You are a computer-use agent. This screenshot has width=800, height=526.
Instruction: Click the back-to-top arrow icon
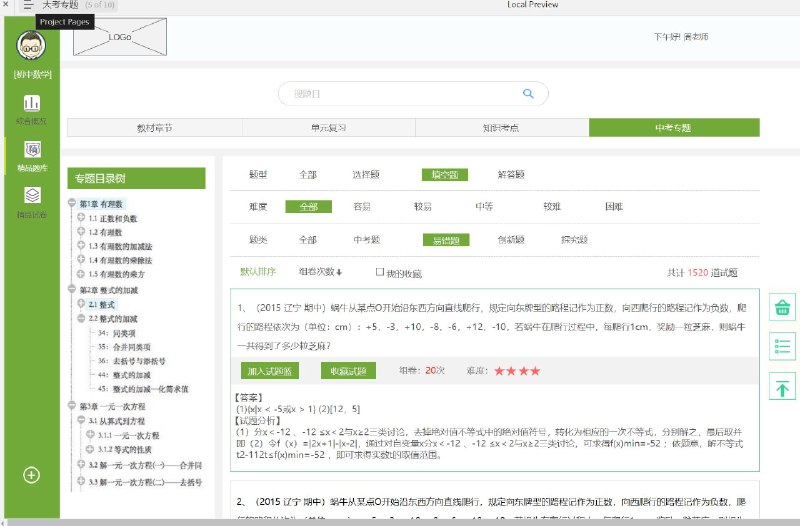click(x=782, y=386)
